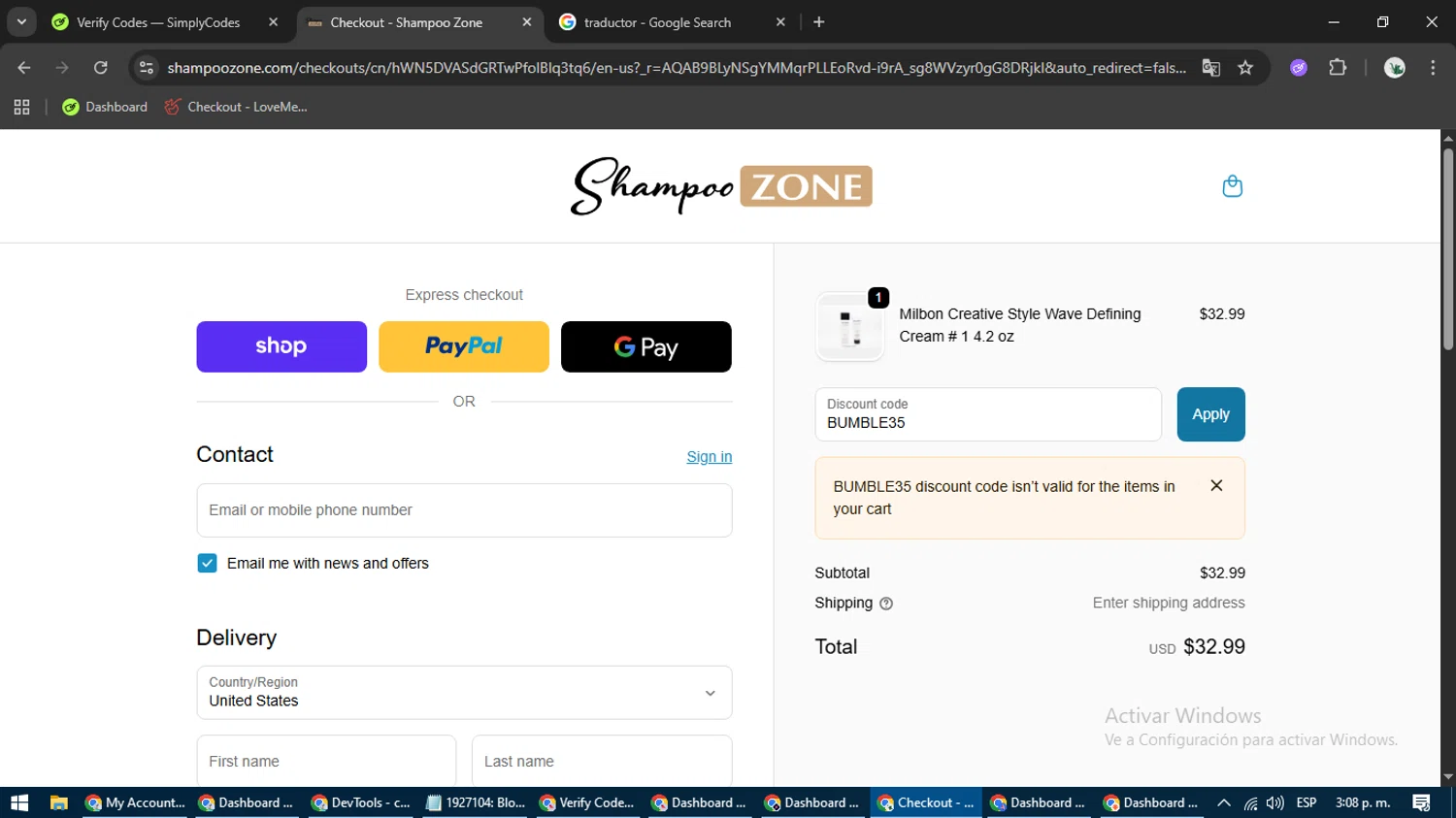Open Checkout LoveMe bookmark
1456x818 pixels.
pyautogui.click(x=236, y=107)
